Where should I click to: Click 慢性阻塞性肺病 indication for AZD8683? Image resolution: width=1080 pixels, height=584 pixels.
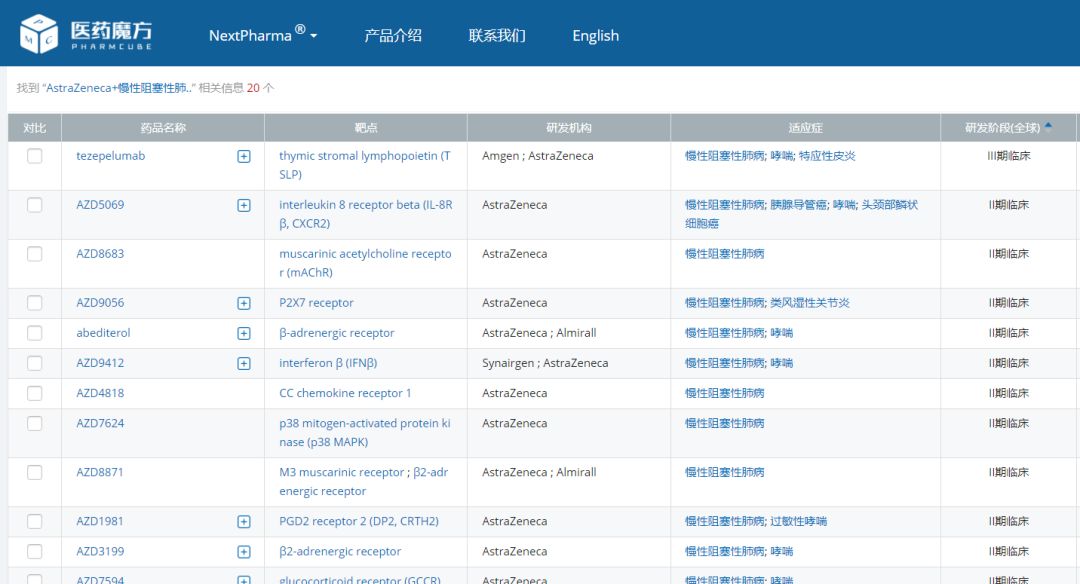725,253
